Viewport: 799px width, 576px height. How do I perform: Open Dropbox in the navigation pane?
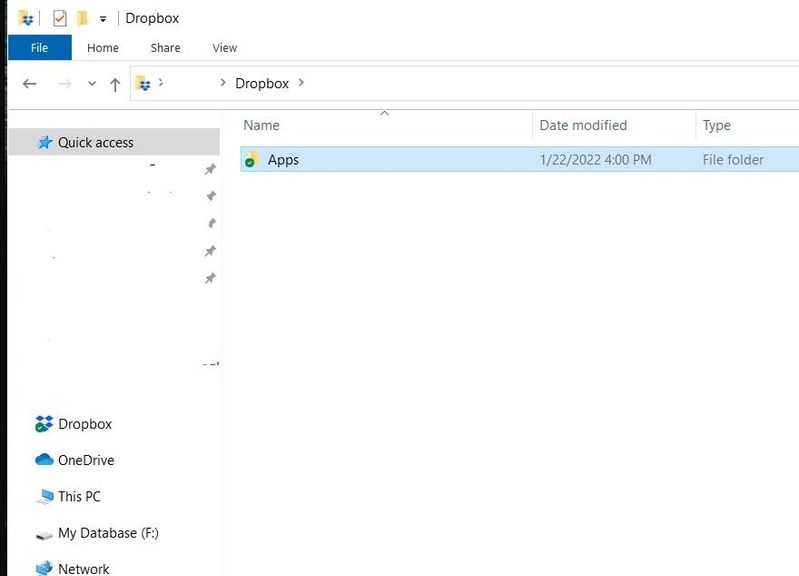click(x=85, y=424)
